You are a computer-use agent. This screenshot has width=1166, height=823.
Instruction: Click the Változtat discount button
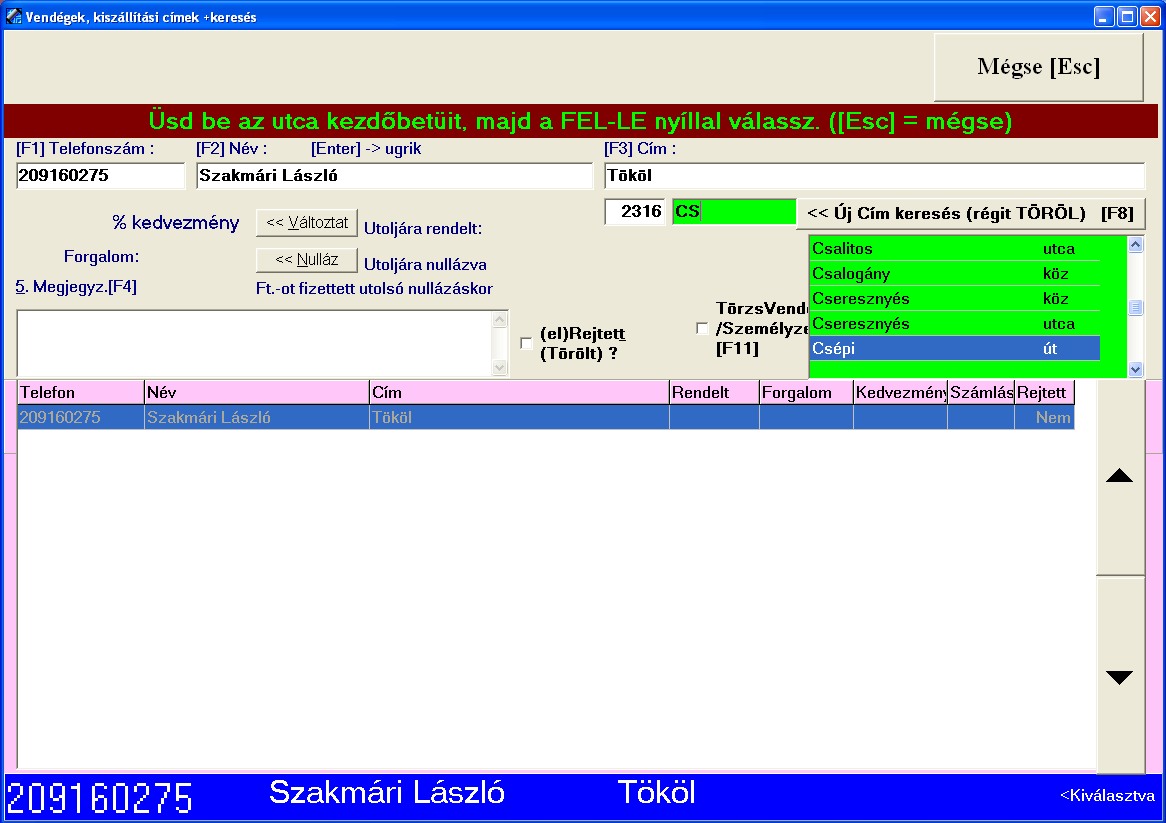306,222
